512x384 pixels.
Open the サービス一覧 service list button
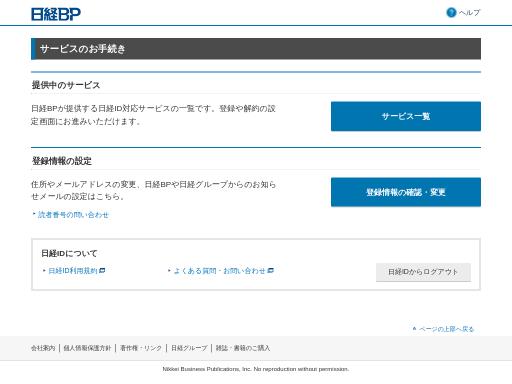406,116
